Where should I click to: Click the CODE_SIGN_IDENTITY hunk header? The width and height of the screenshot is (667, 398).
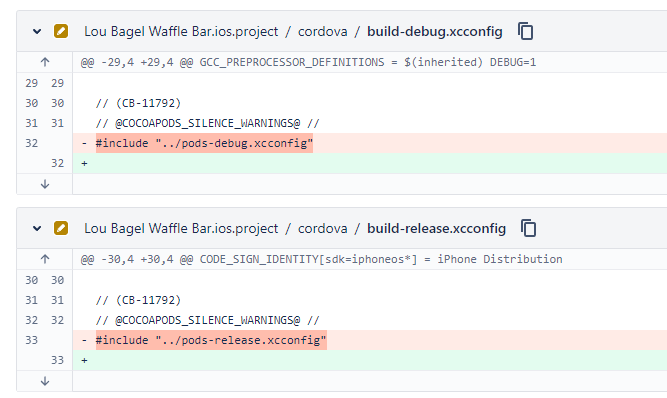pos(322,259)
